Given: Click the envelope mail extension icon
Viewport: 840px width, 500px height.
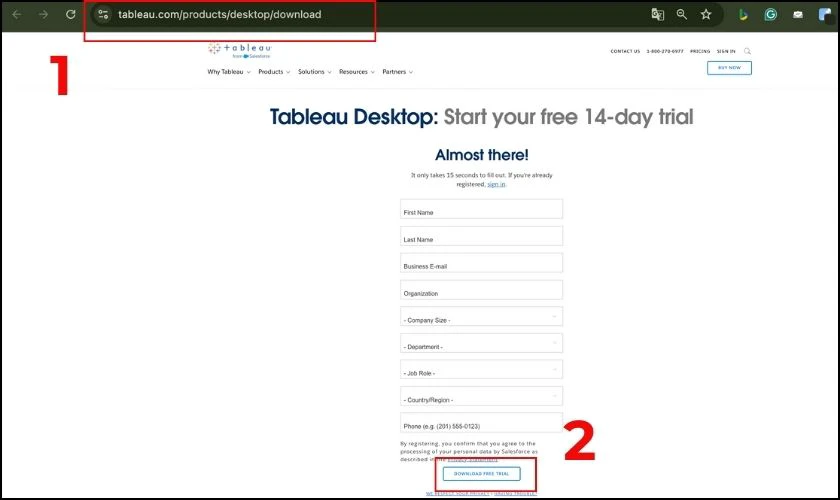Looking at the screenshot, I should tap(798, 14).
